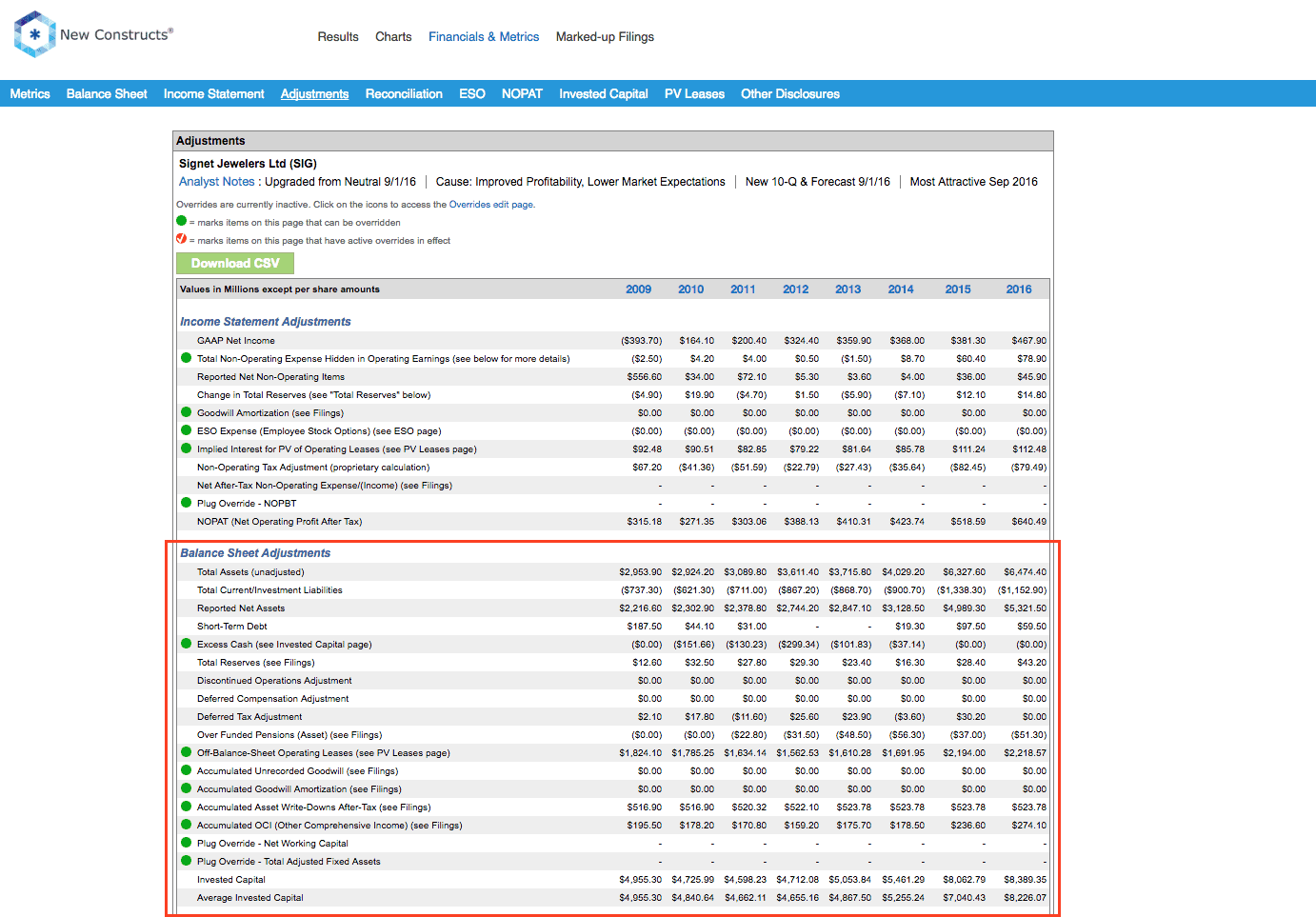Open Marked-up Filings page

[605, 37]
